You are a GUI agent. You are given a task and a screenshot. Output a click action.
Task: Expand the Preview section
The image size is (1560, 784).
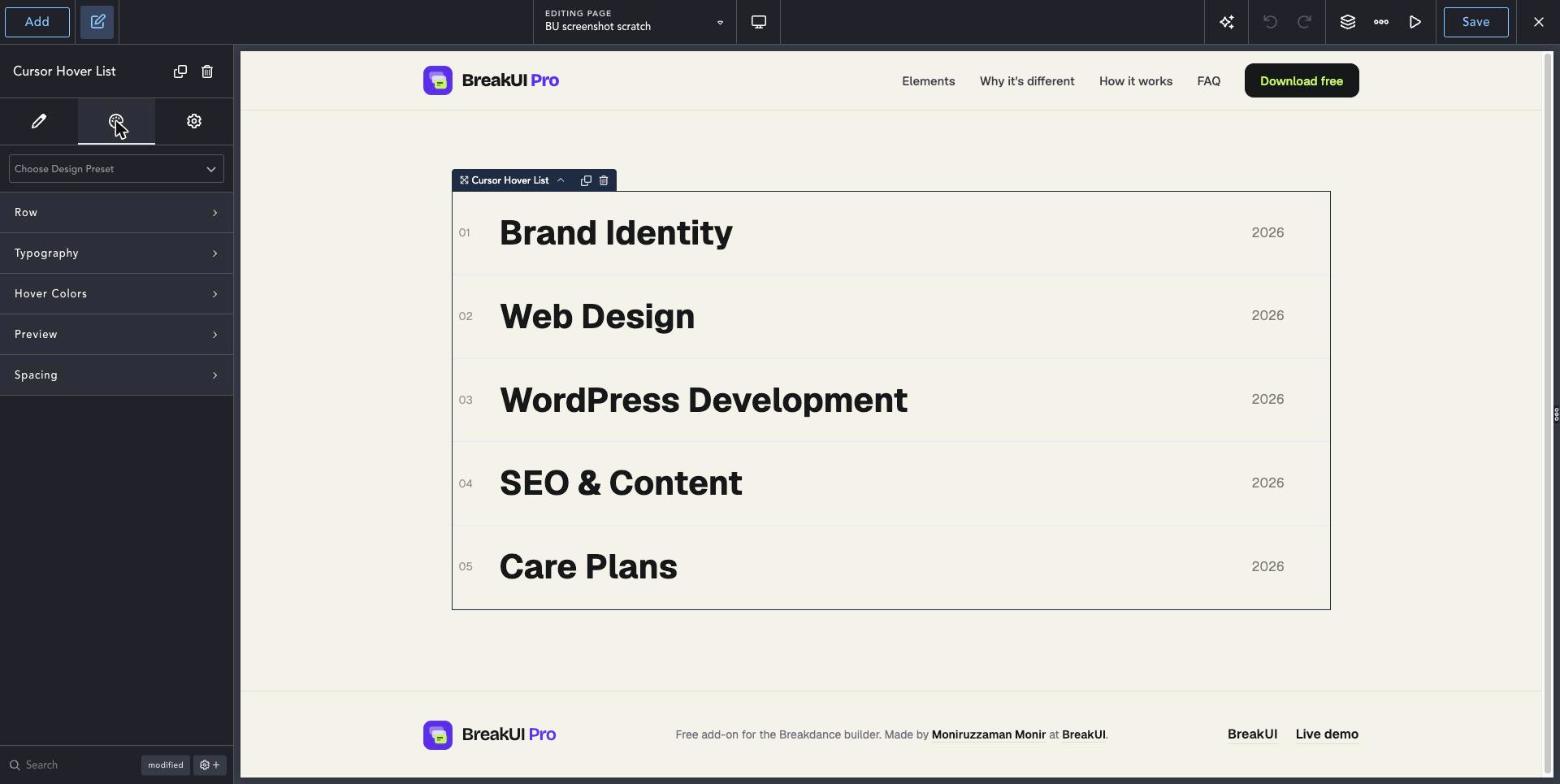[116, 334]
